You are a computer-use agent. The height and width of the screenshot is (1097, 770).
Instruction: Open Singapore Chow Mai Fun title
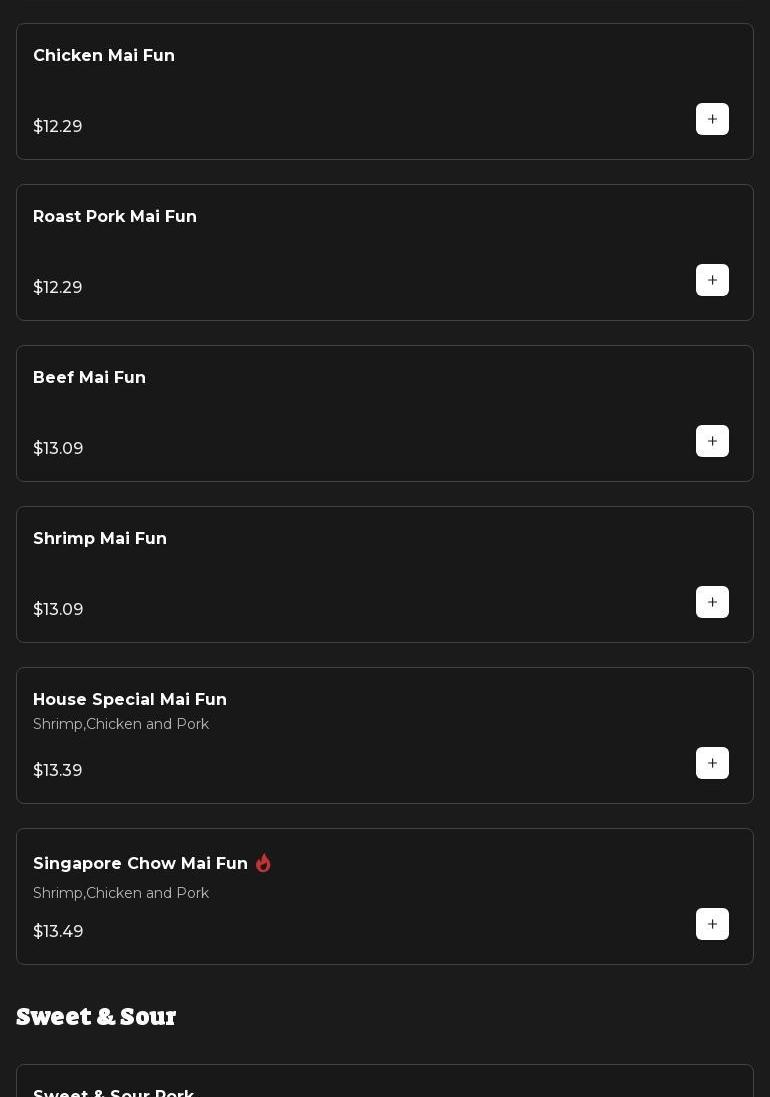tap(140, 864)
